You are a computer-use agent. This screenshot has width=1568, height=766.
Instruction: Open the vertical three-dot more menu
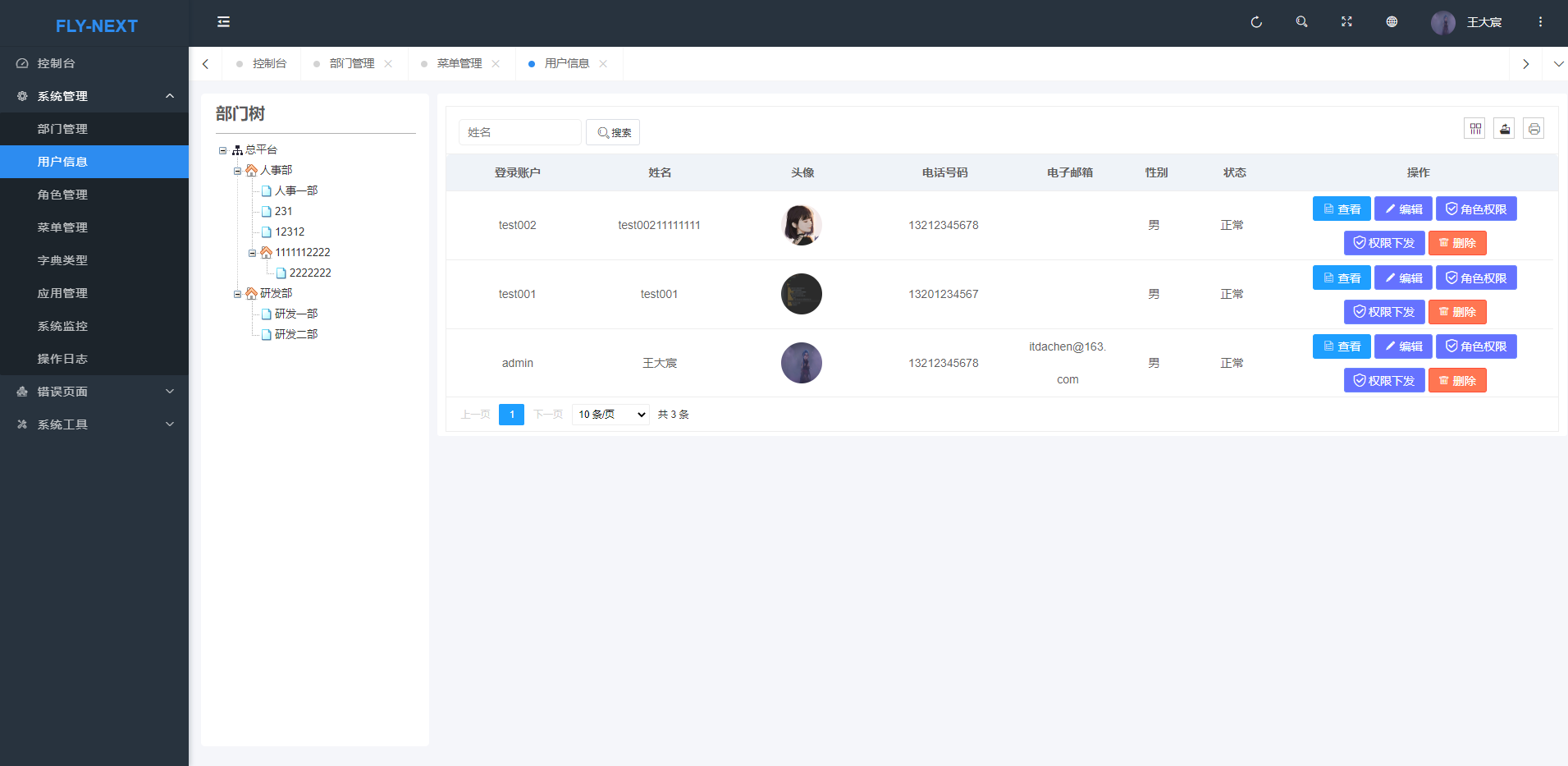click(1540, 22)
